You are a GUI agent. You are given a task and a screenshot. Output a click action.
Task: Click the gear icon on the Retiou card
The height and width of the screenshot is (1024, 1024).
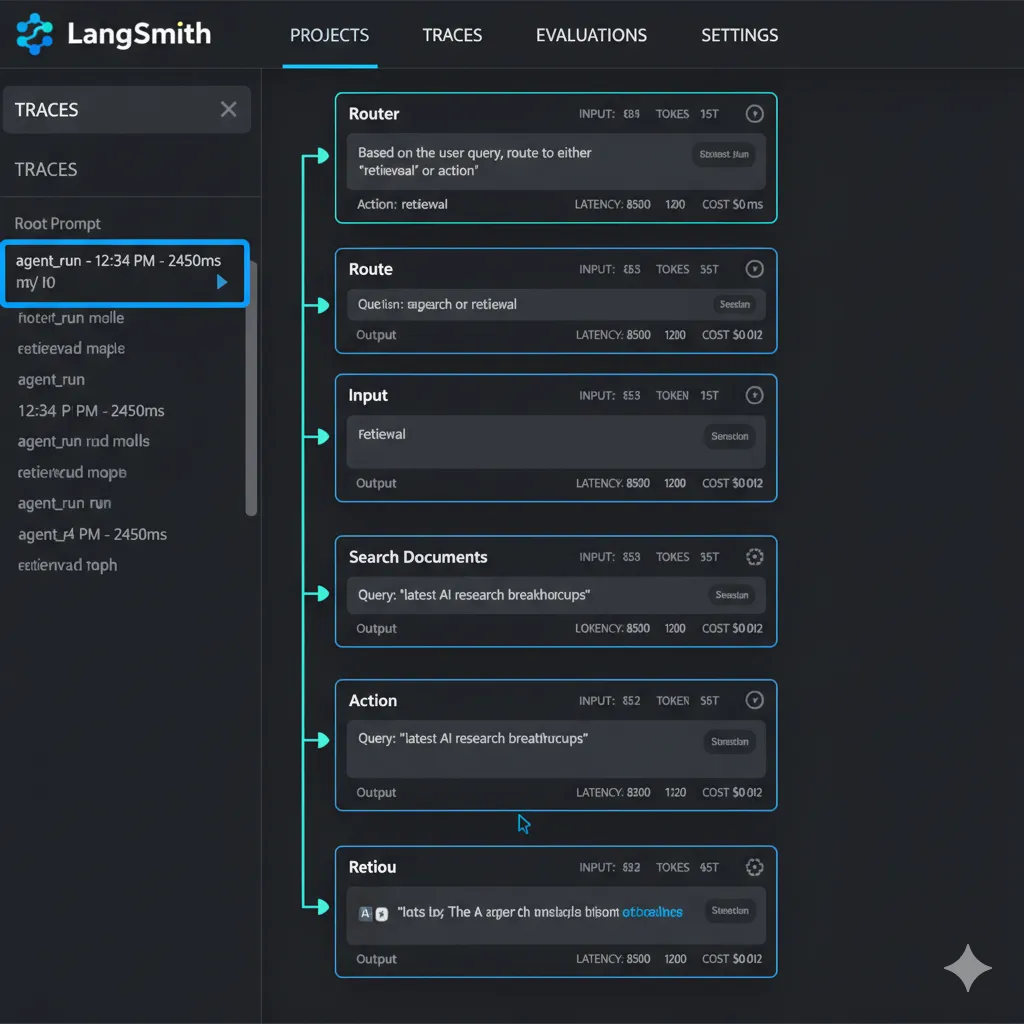(x=754, y=867)
